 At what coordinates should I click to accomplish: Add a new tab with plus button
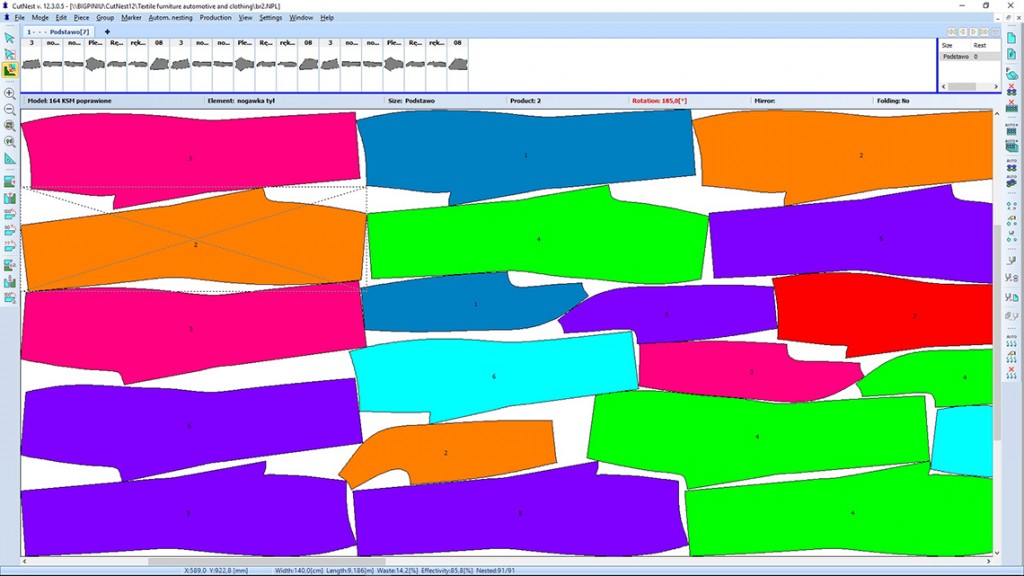(107, 32)
